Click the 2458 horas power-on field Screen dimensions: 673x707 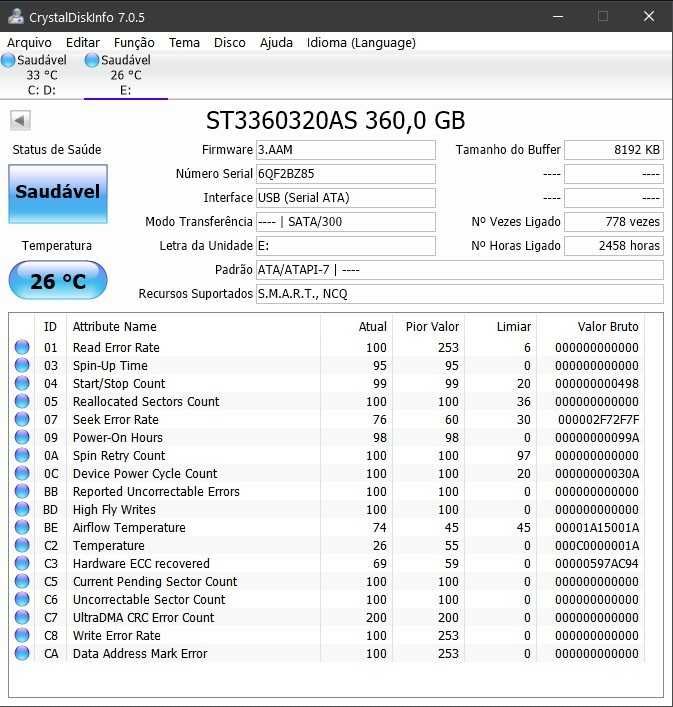point(614,246)
